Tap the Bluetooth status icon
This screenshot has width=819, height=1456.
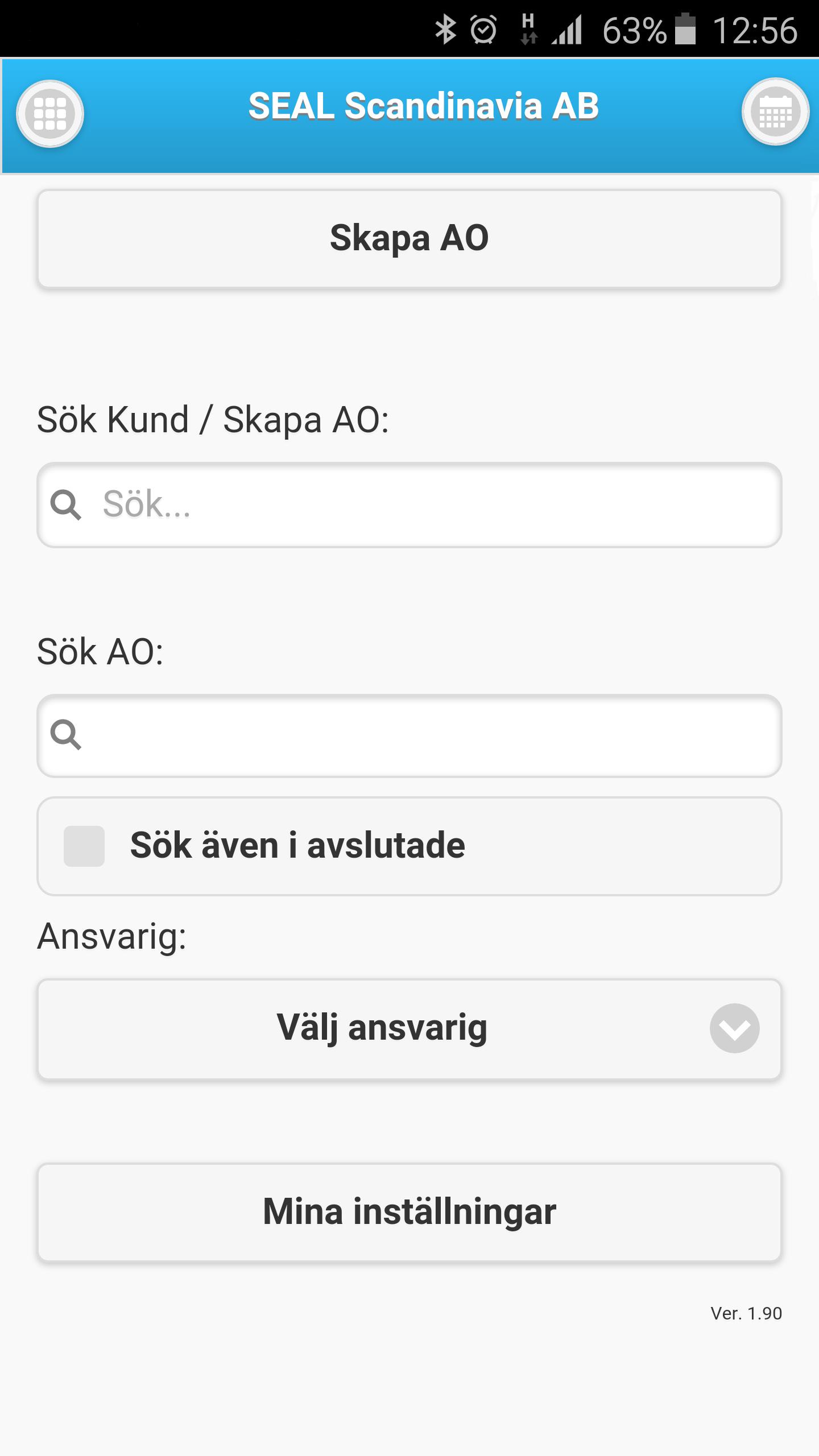tap(445, 30)
